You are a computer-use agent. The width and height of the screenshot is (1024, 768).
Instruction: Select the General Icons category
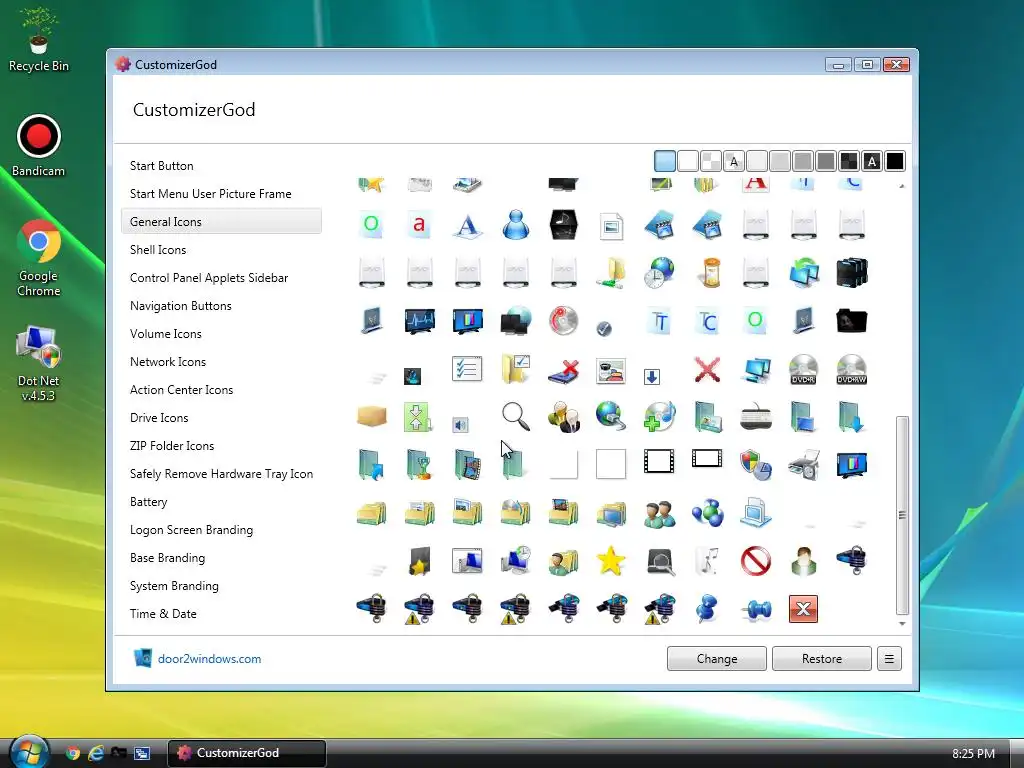(x=221, y=221)
